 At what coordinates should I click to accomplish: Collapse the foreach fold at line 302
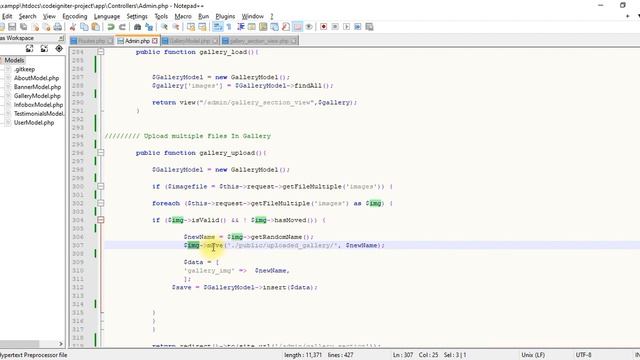pos(100,203)
